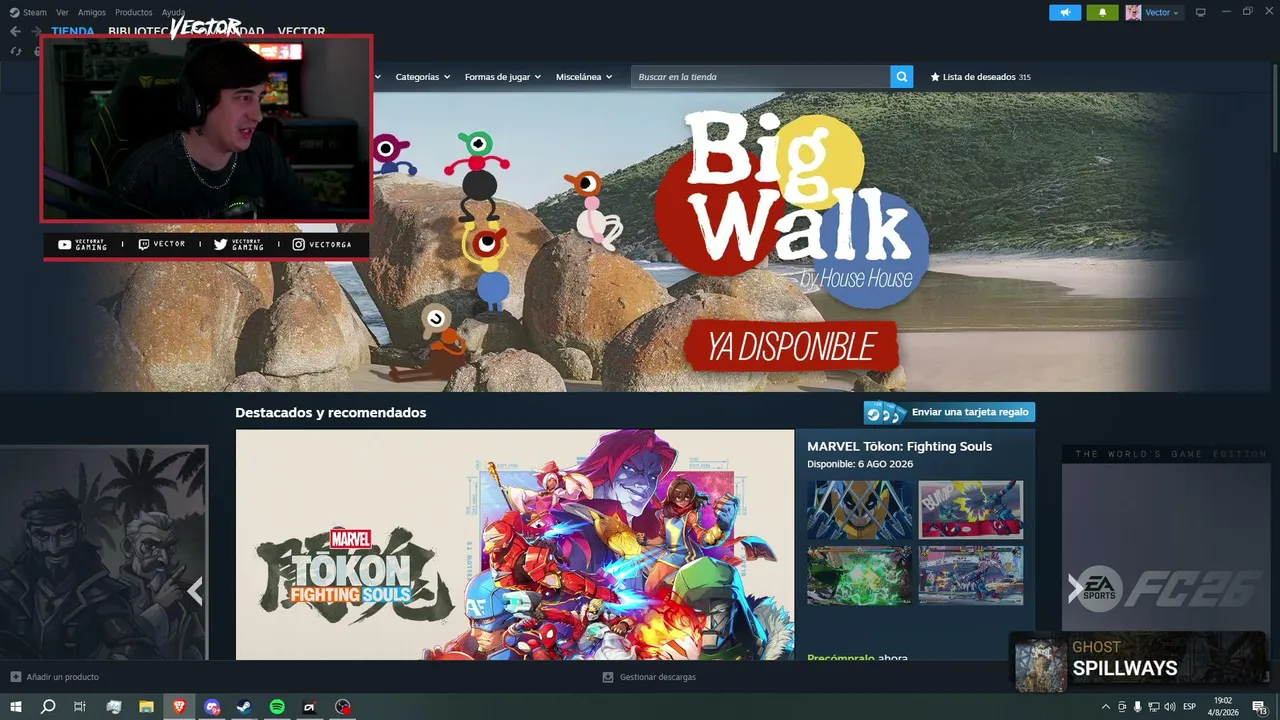Open File Explorer from the taskbar
Screen dimensions: 1280x720
tap(146, 707)
